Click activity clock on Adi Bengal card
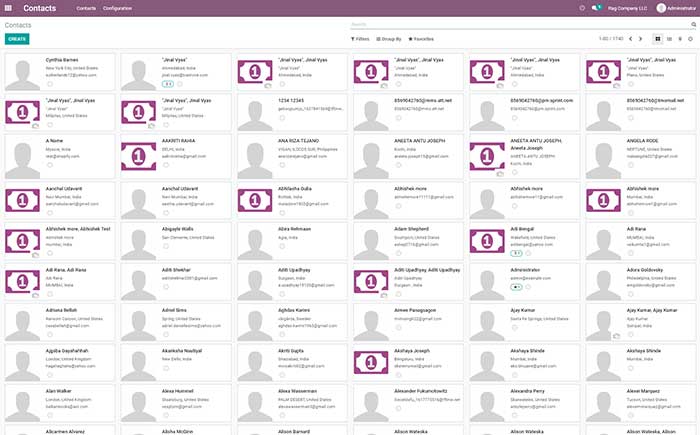Image resolution: width=700 pixels, height=435 pixels. (x=528, y=253)
